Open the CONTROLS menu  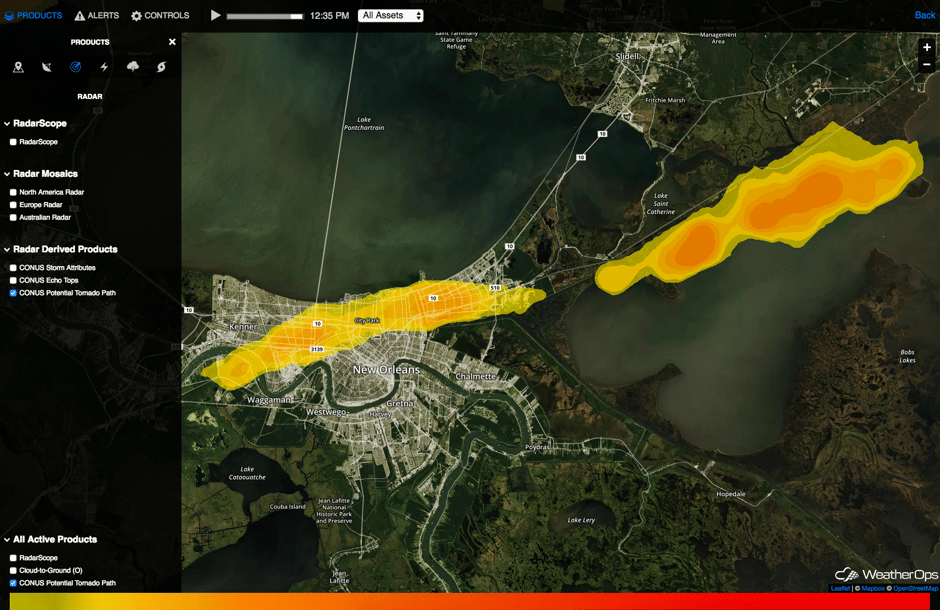pyautogui.click(x=162, y=15)
